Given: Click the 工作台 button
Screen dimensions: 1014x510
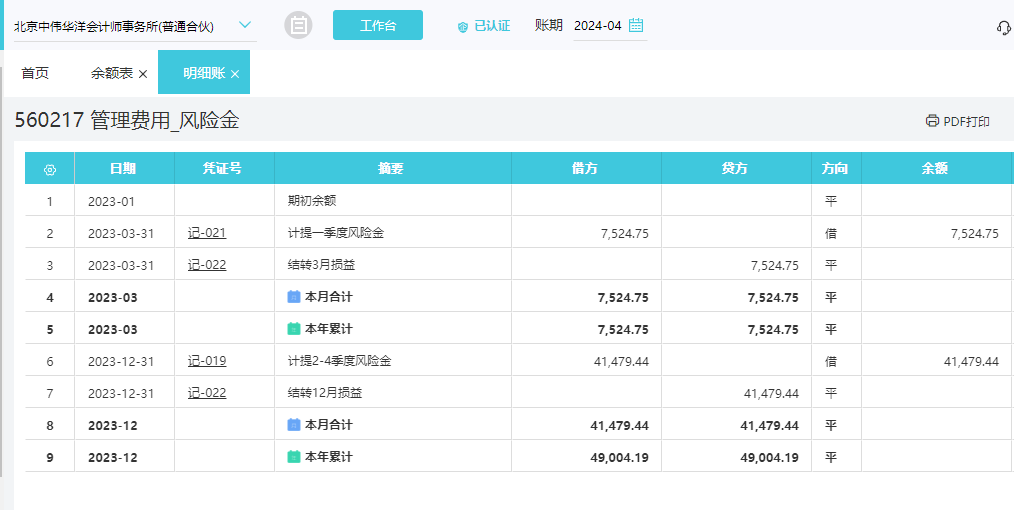Looking at the screenshot, I should coord(377,26).
